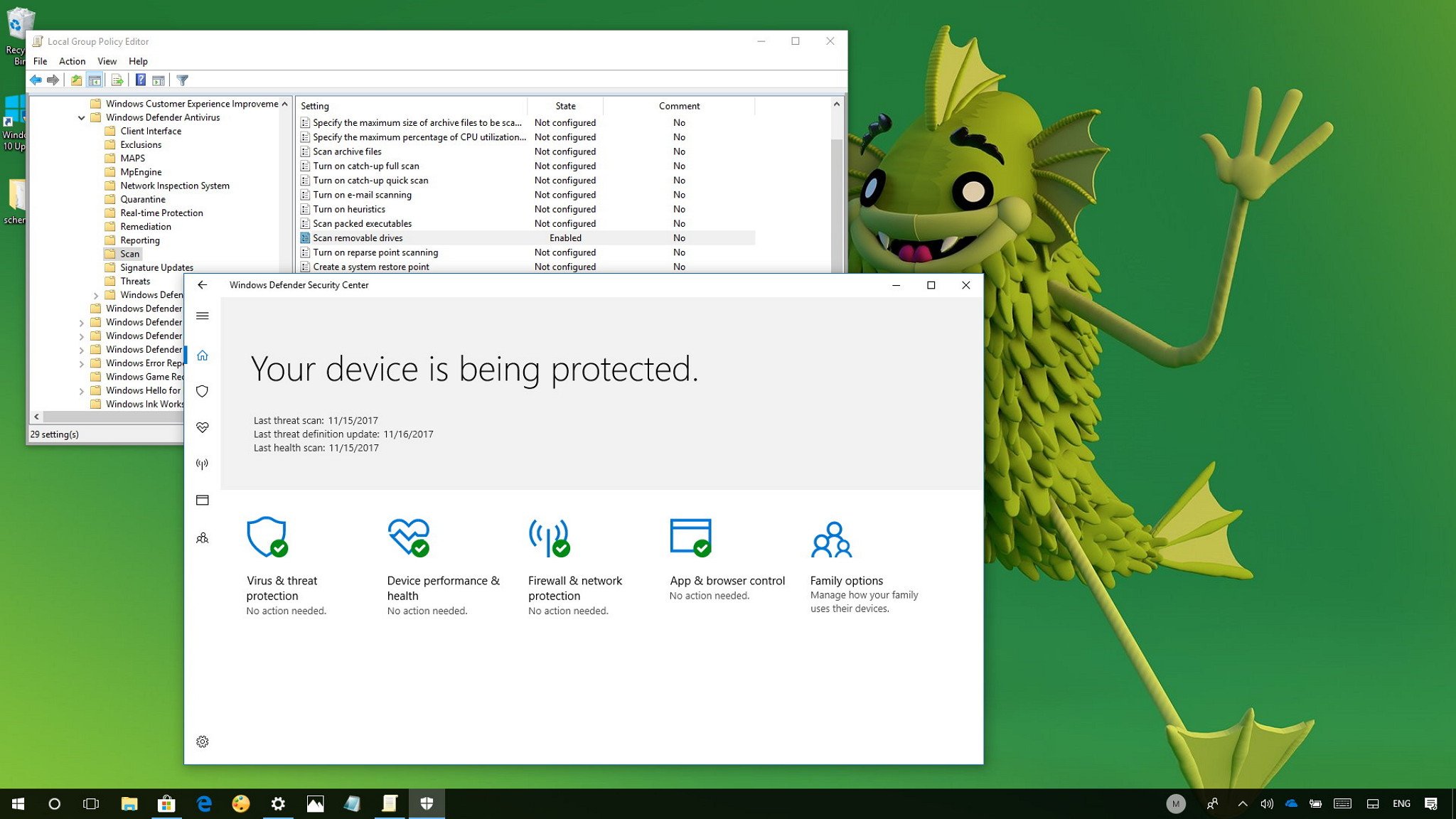Select the heart health icon in Defender sidebar
This screenshot has height=819, width=1456.
203,428
